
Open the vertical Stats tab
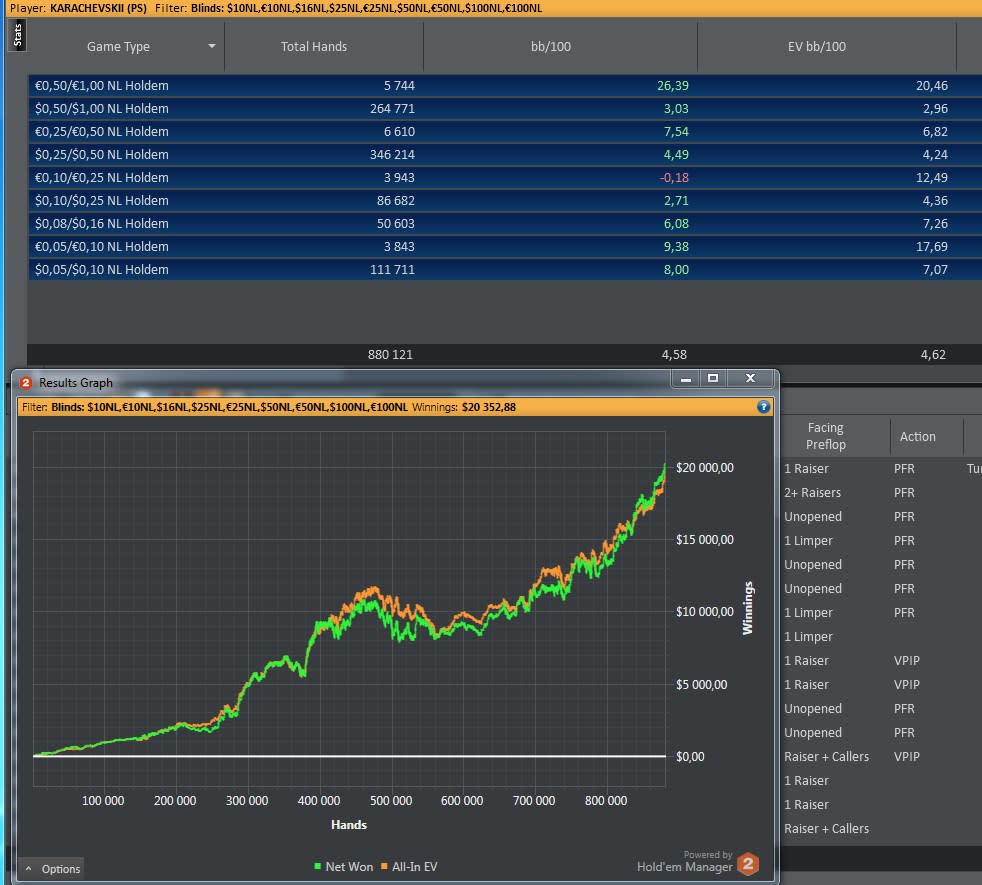pyautogui.click(x=17, y=35)
